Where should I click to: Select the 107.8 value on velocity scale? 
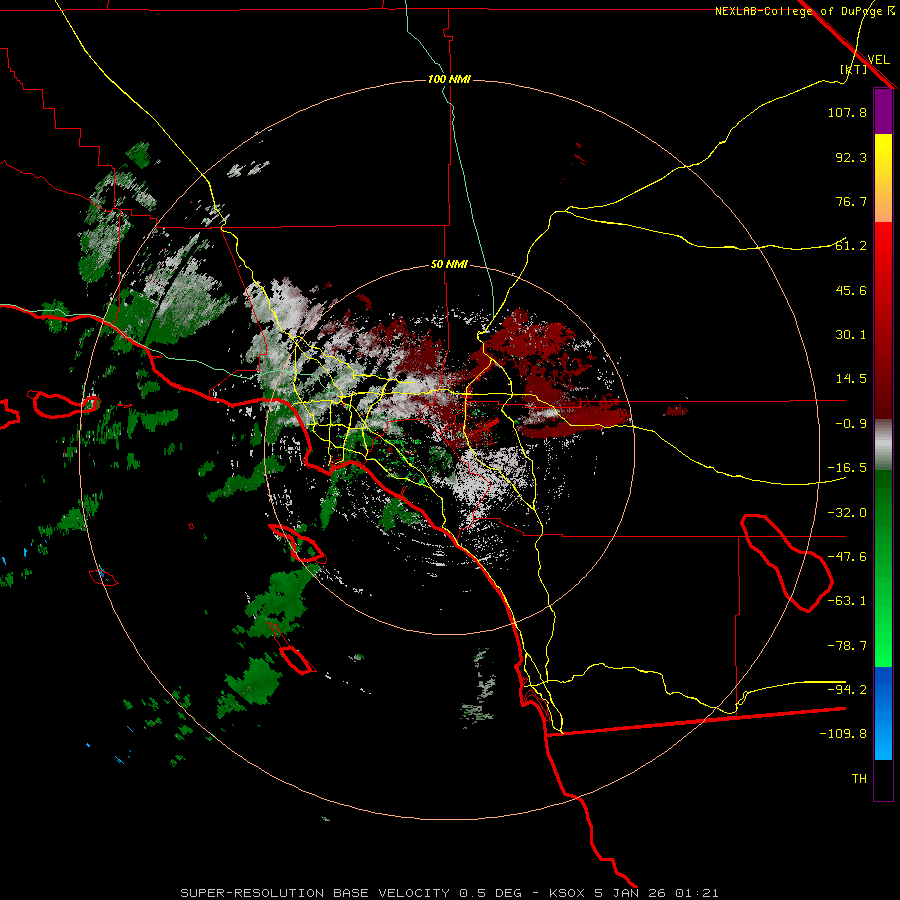[x=847, y=112]
